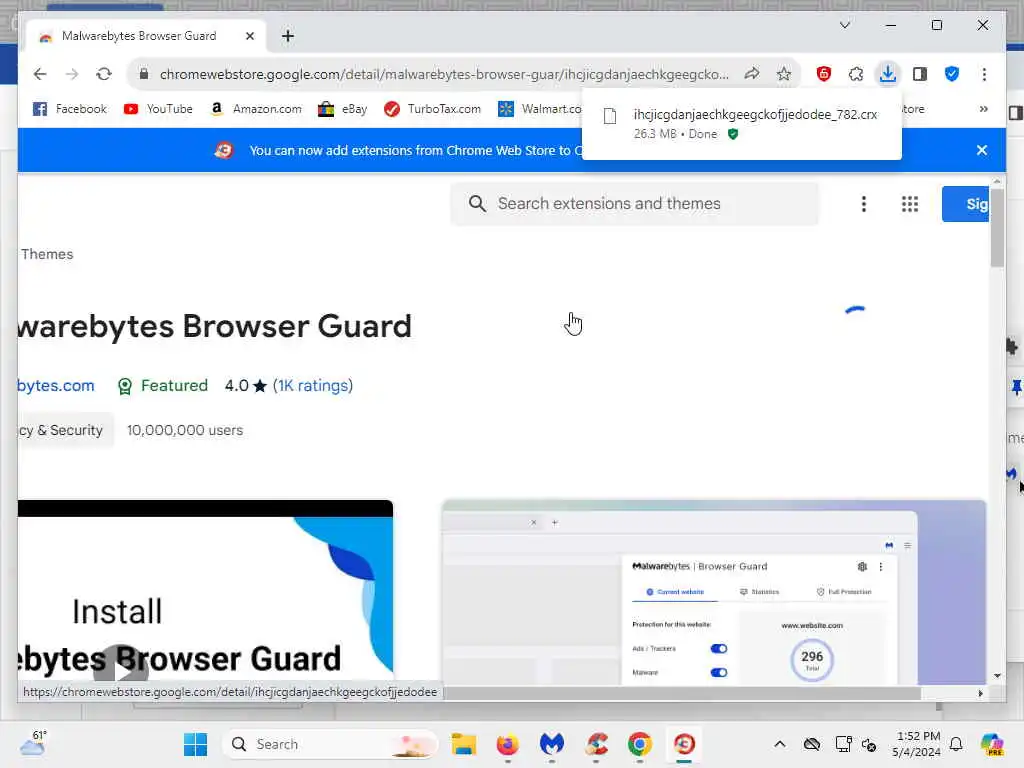Open the Browser Guard popup screenshot thumbnail
This screenshot has height=768, width=1024.
714,592
